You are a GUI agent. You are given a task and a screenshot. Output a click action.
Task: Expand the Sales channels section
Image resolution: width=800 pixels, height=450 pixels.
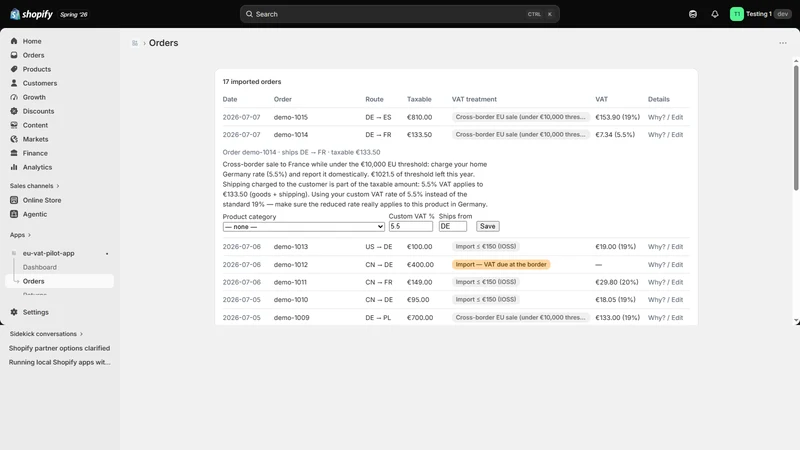(x=35, y=186)
